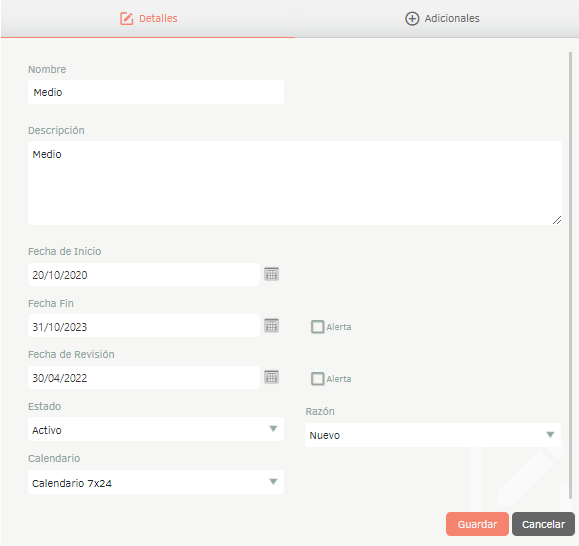
Task: Click the Adicionales plus circle icon
Action: [412, 18]
